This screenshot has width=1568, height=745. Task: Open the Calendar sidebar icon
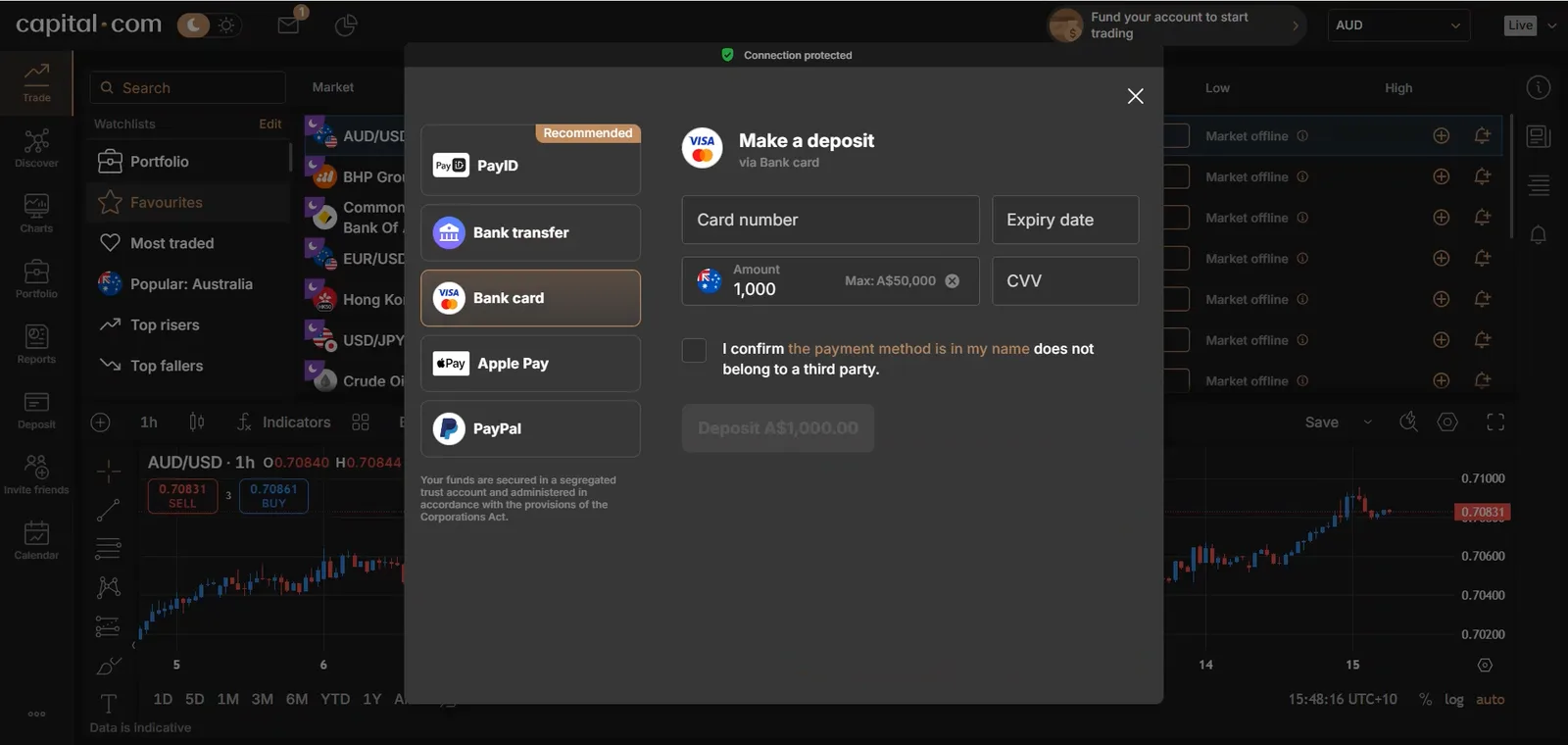click(36, 540)
